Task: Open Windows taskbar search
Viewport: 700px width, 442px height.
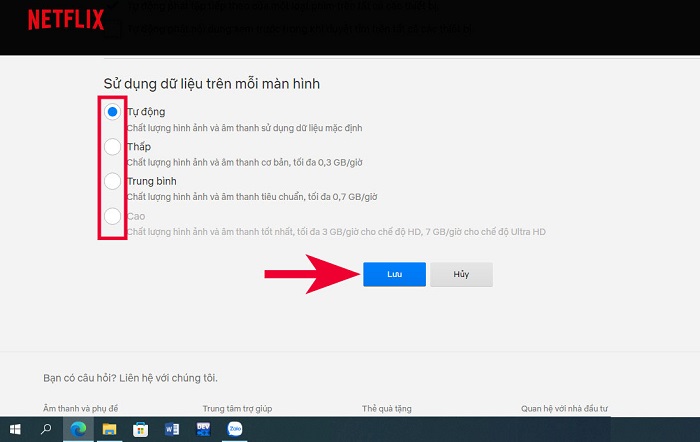Action: tap(46, 429)
